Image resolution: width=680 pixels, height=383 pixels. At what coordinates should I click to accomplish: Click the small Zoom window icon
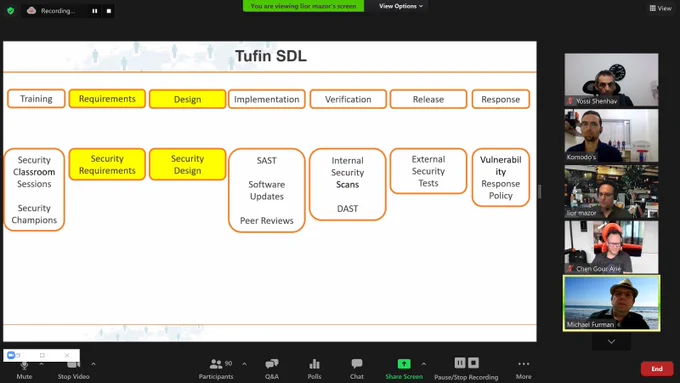tap(11, 355)
